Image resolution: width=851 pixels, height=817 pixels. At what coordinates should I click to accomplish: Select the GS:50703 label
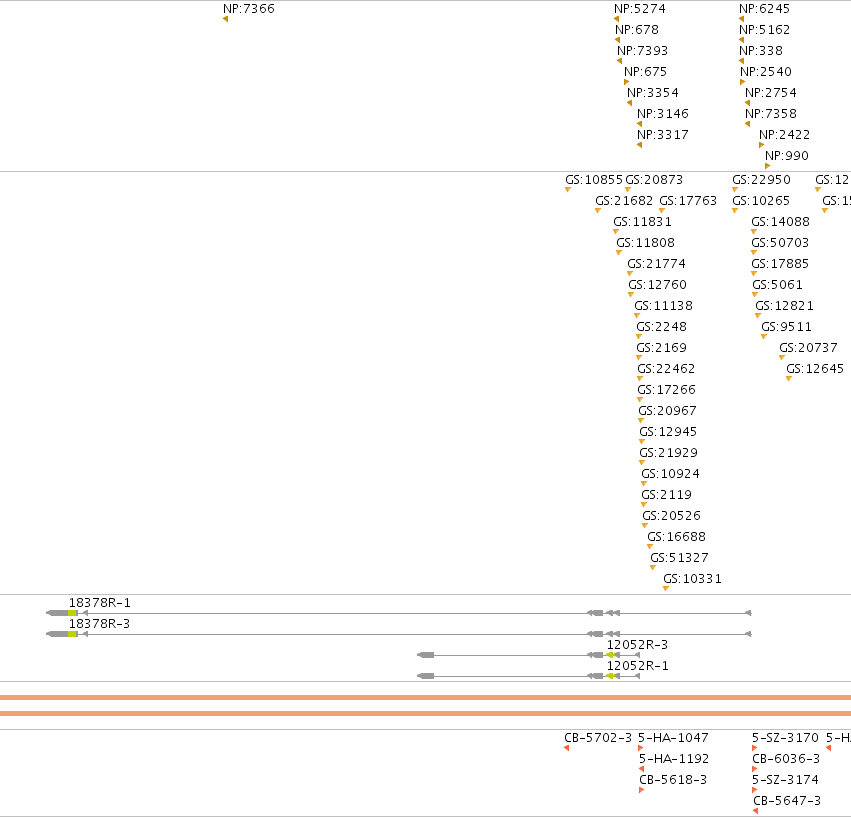tap(780, 243)
